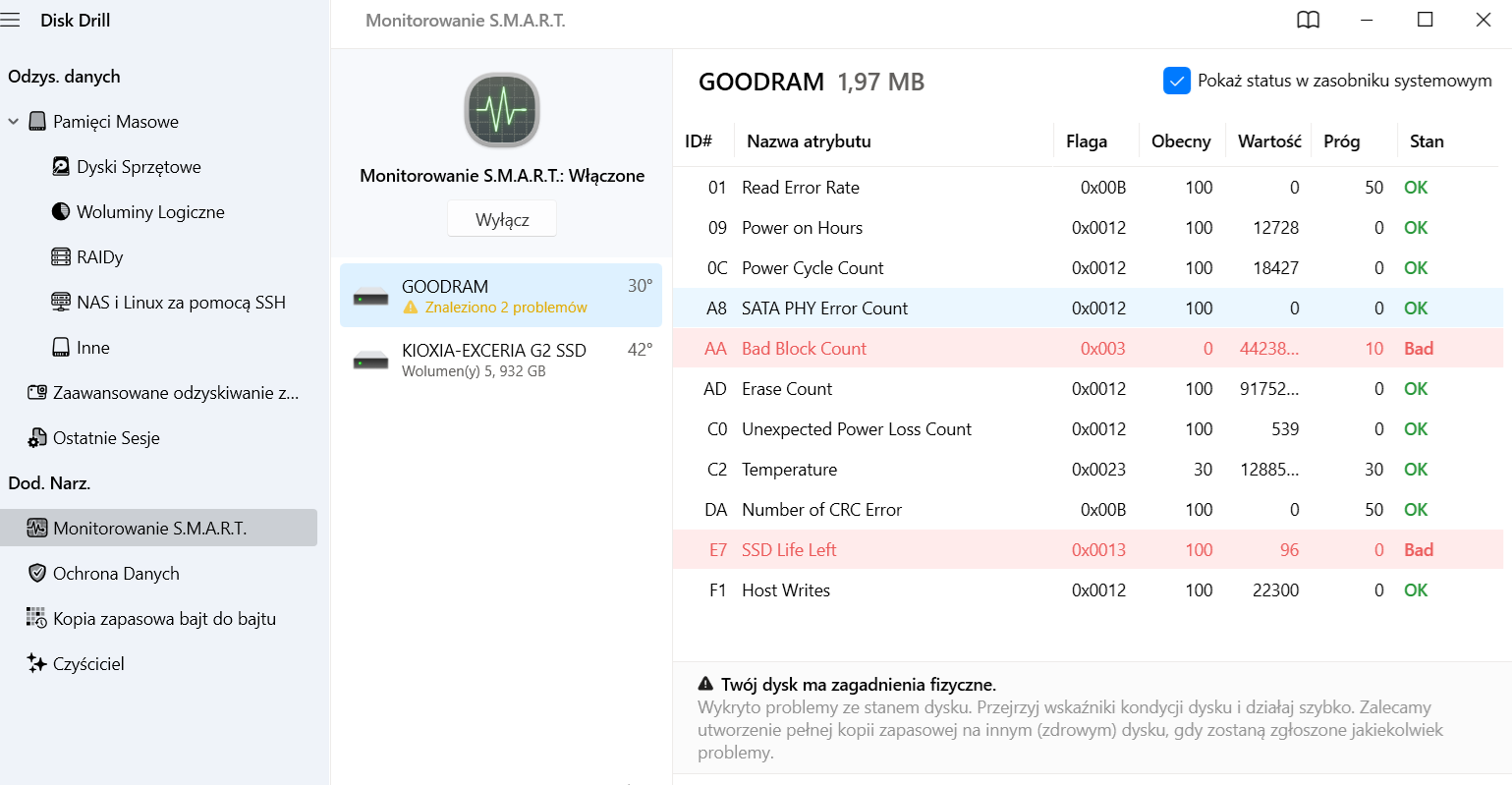Screen dimensions: 1512x785
Task: Select Woluminy Logiczne in the sidebar
Action: 150,212
